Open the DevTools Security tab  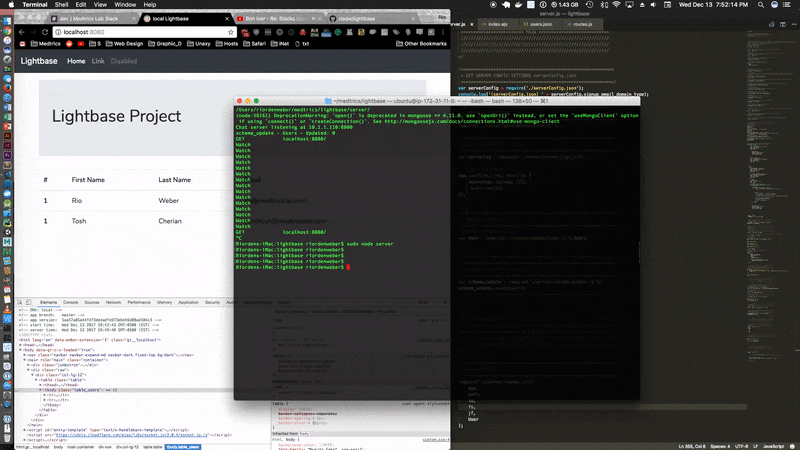tap(212, 303)
